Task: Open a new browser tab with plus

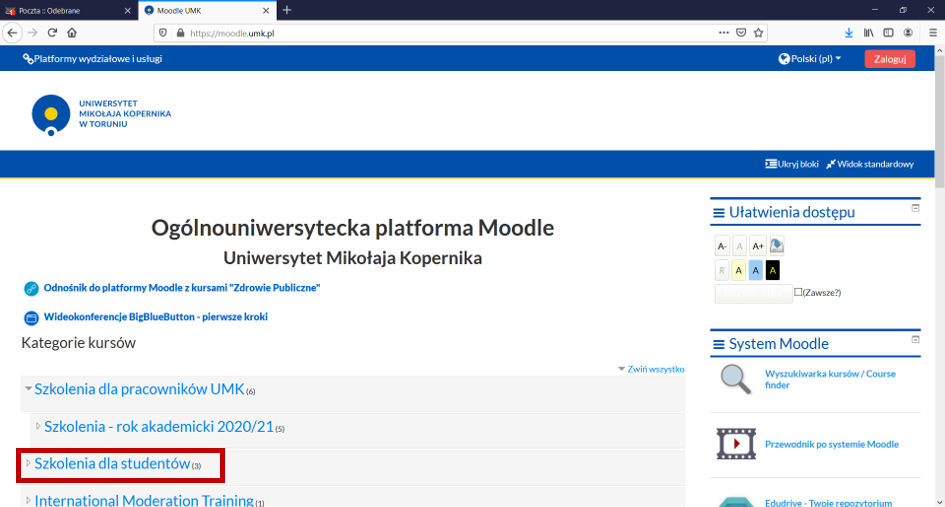Action: coord(287,10)
